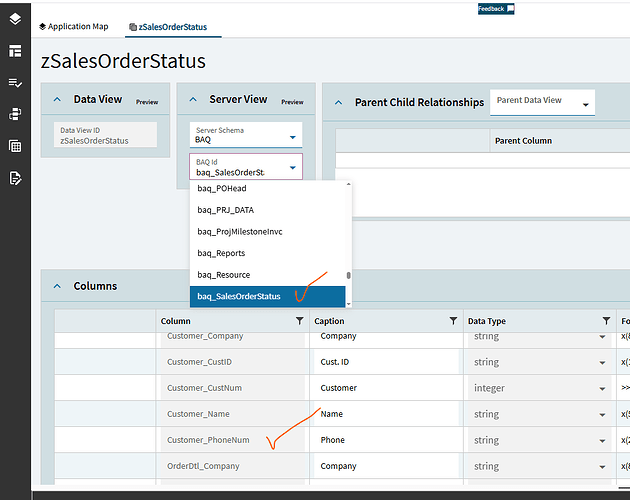The width and height of the screenshot is (630, 500).
Task: Open the filter on the Data Type header
Action: [x=606, y=321]
